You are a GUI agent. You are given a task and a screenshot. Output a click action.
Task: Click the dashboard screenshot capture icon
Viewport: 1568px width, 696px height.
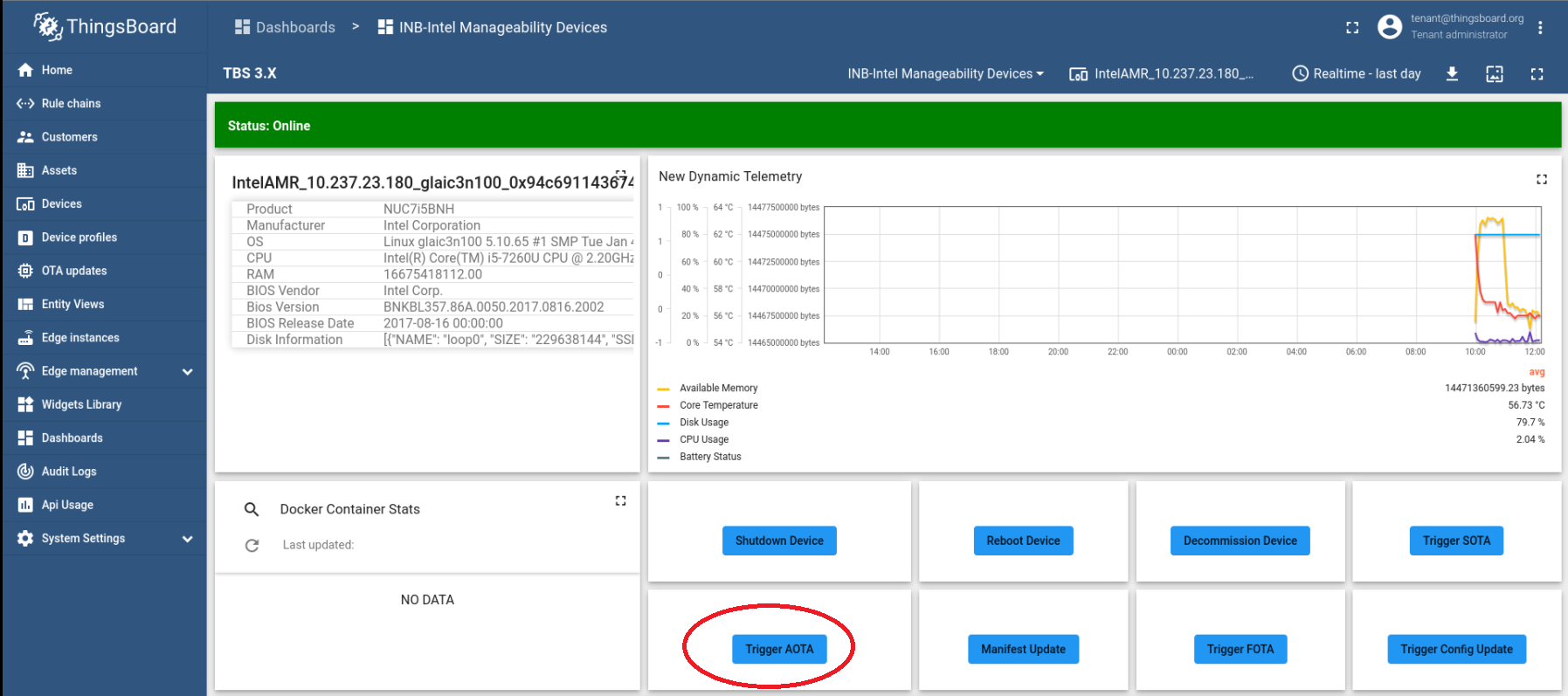pyautogui.click(x=1495, y=74)
